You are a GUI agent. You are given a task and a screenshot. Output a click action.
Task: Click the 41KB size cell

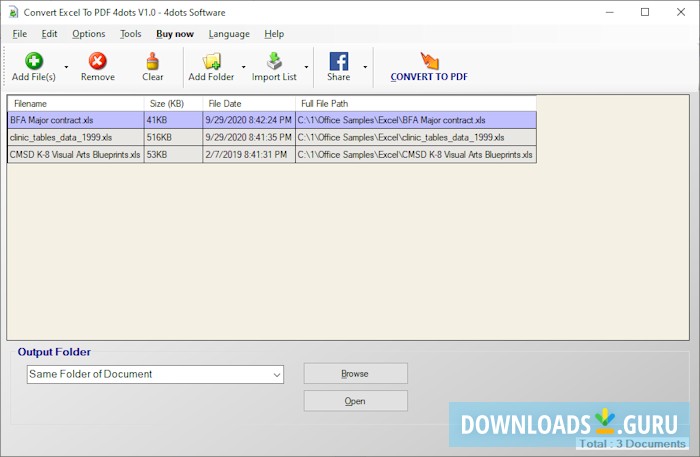tap(173, 120)
